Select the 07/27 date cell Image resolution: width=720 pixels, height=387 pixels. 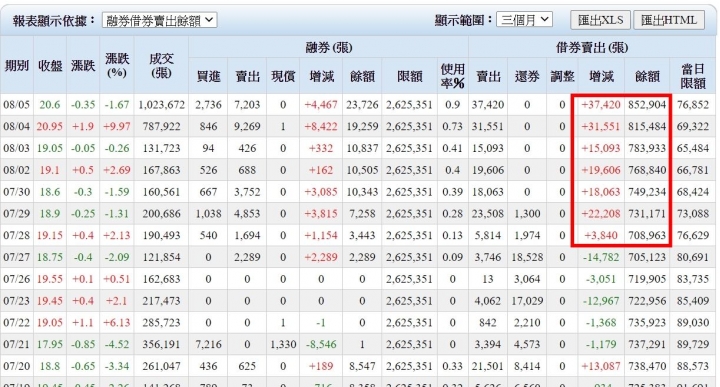click(17, 257)
